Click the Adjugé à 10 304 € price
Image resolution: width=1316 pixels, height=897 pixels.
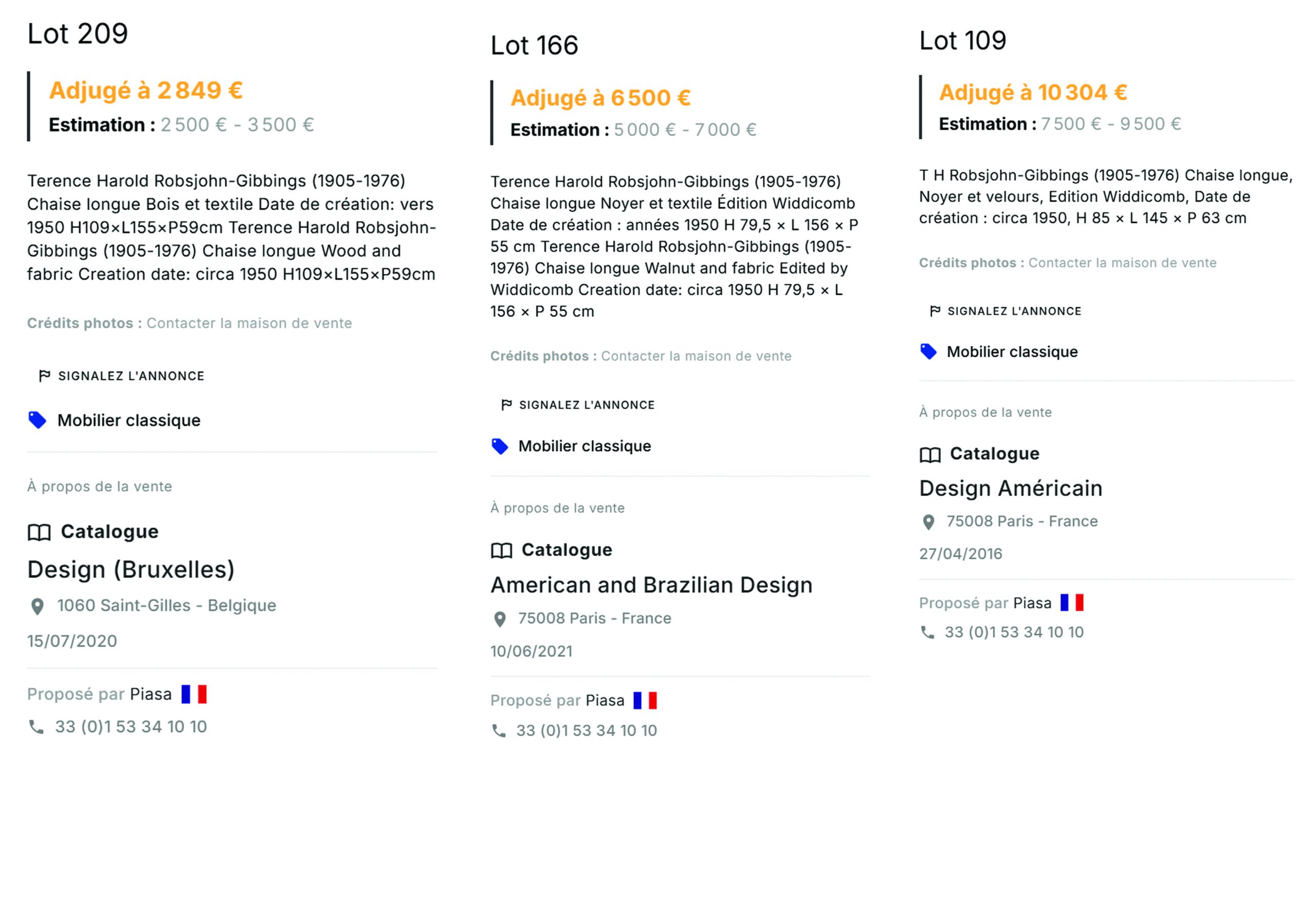point(1033,92)
